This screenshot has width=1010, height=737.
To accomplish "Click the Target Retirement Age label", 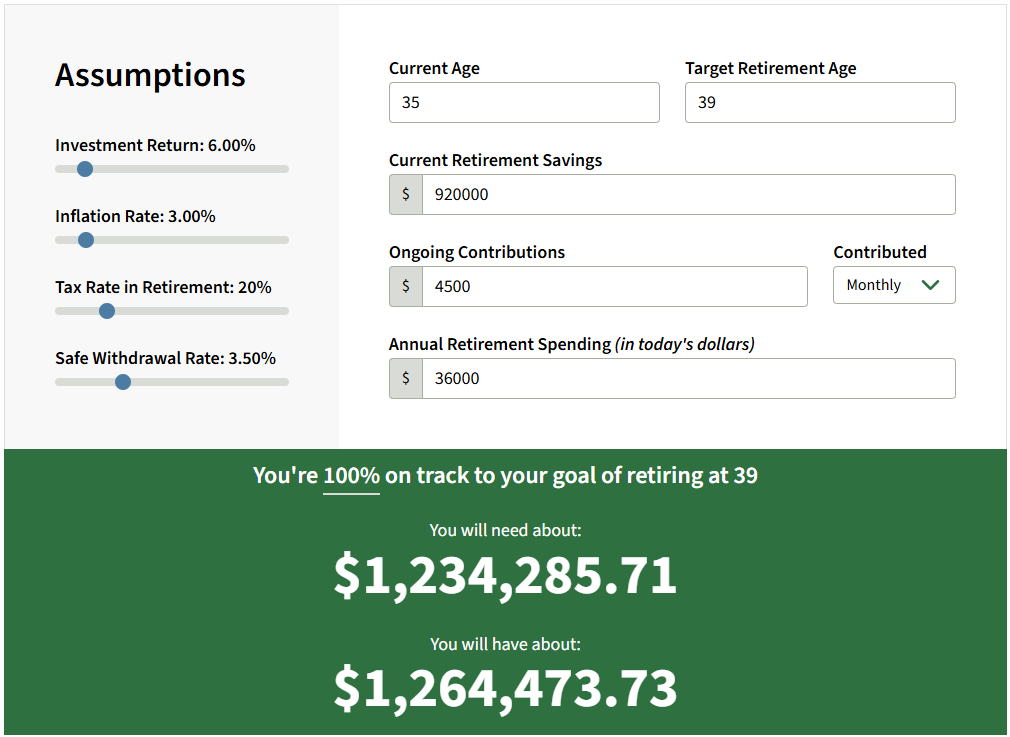I will point(770,69).
